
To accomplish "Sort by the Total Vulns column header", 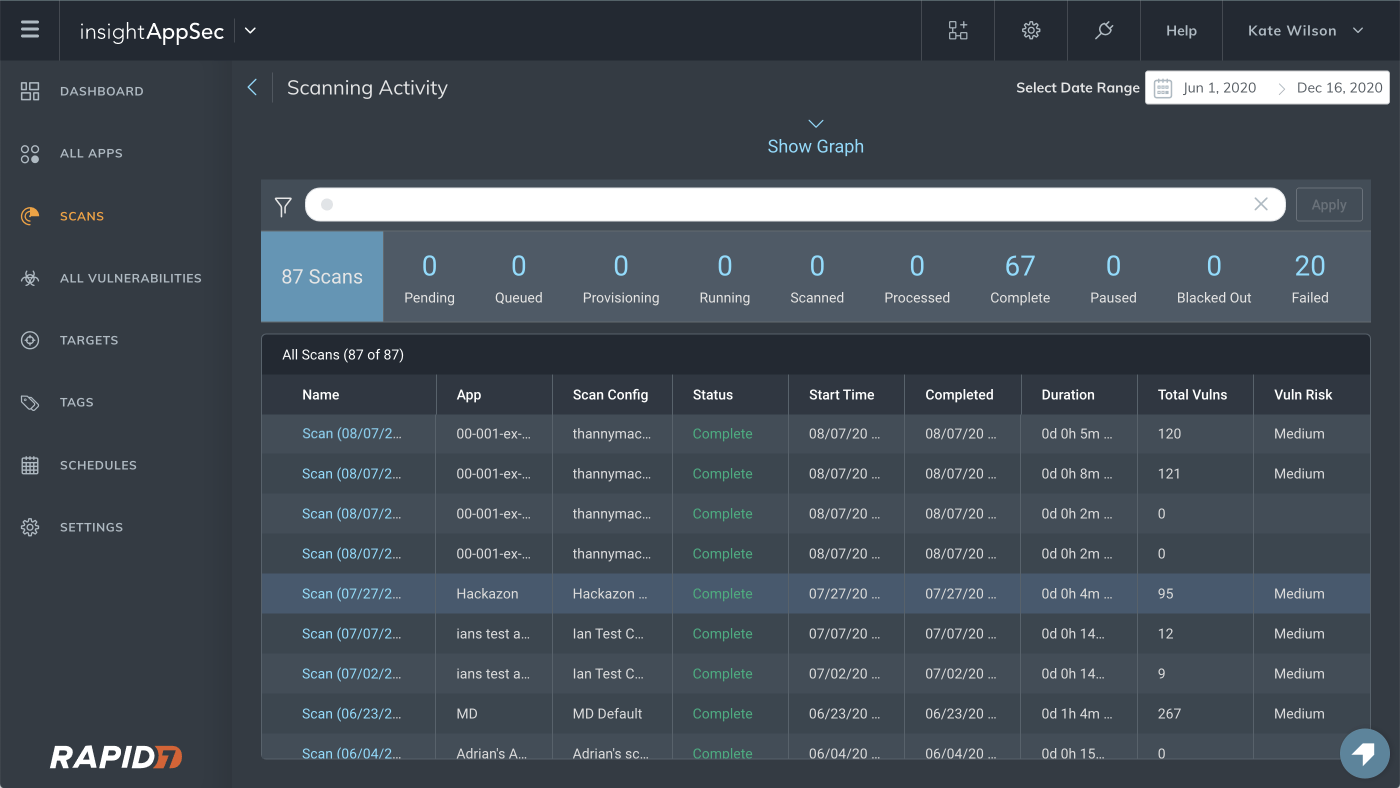I will click(1193, 395).
